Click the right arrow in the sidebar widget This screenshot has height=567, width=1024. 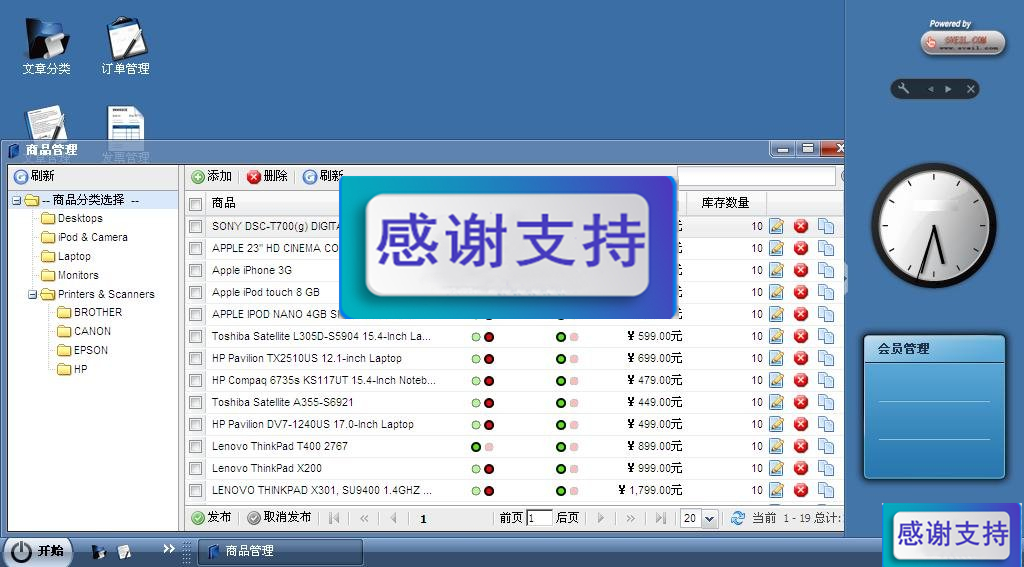948,89
